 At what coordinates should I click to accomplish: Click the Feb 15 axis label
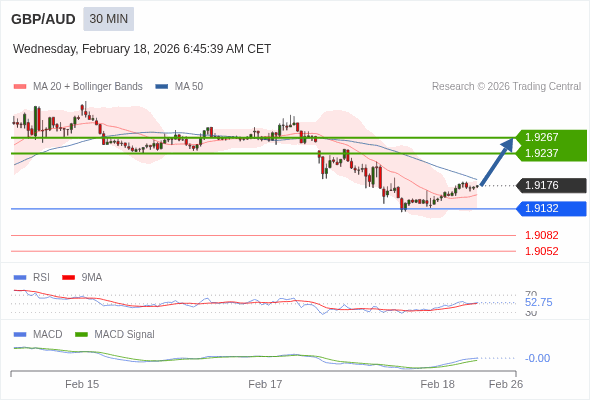pyautogui.click(x=82, y=384)
